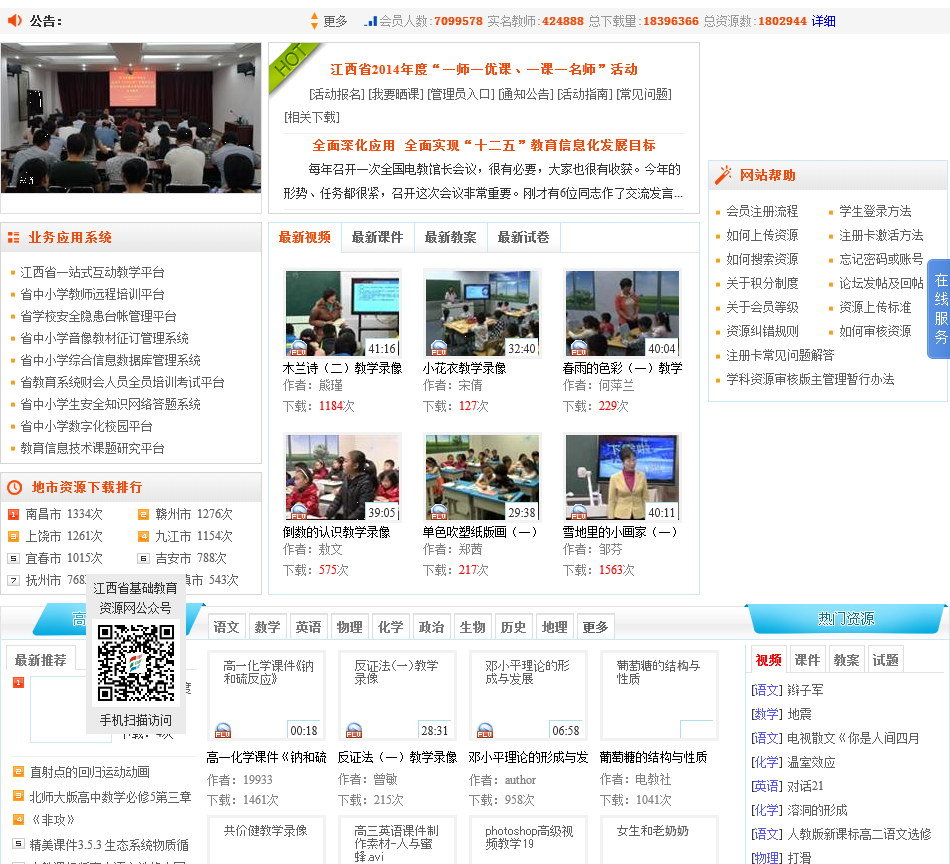Image resolution: width=950 pixels, height=864 pixels.
Task: Select the 最新推荐 tab
Action: 41,660
